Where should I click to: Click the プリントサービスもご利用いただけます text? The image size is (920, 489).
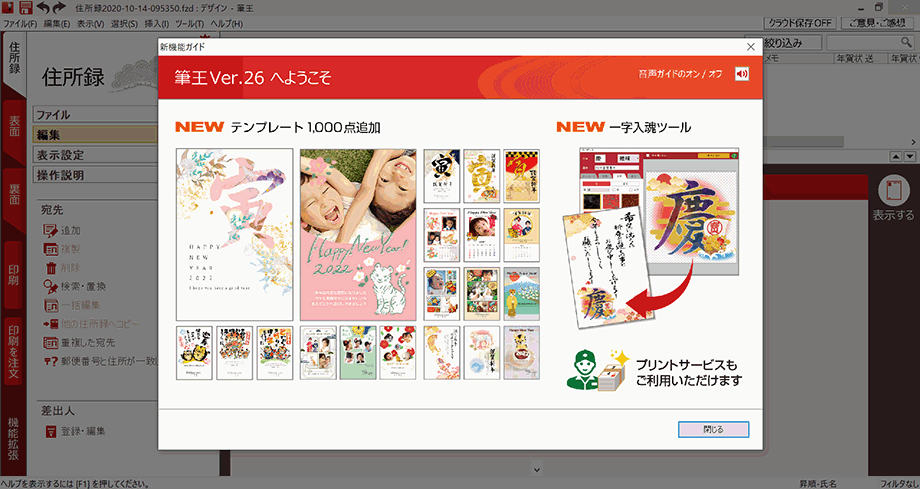pos(689,373)
